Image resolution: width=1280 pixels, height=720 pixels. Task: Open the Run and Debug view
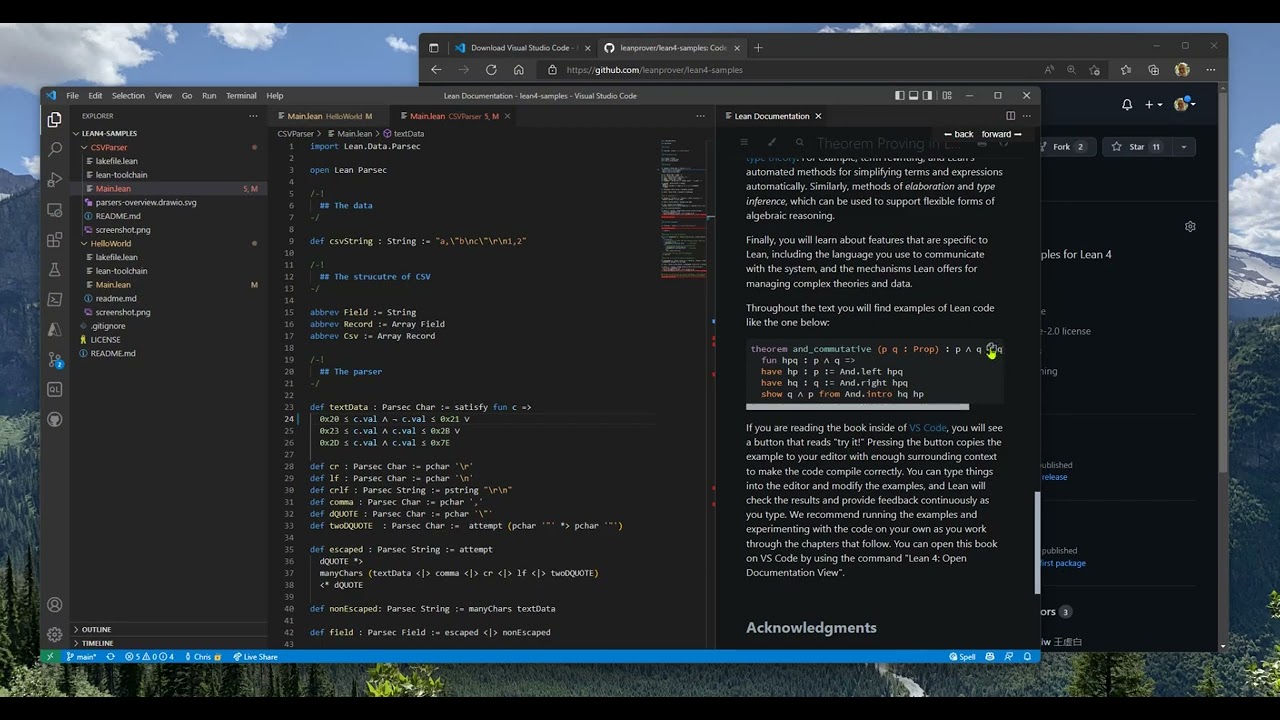tap(55, 180)
